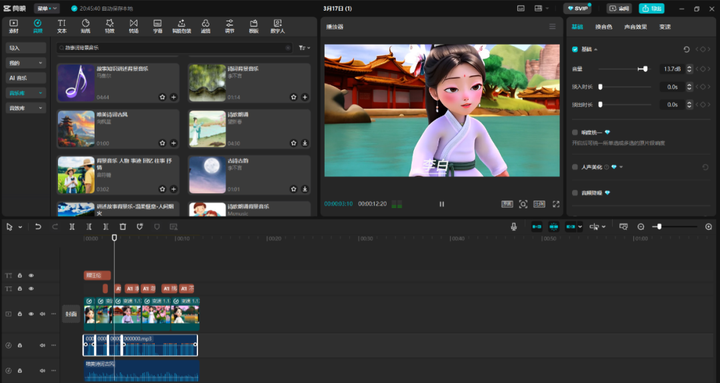Click the undo arrow in timeline toolbar
The height and width of the screenshot is (383, 720).
(38, 227)
